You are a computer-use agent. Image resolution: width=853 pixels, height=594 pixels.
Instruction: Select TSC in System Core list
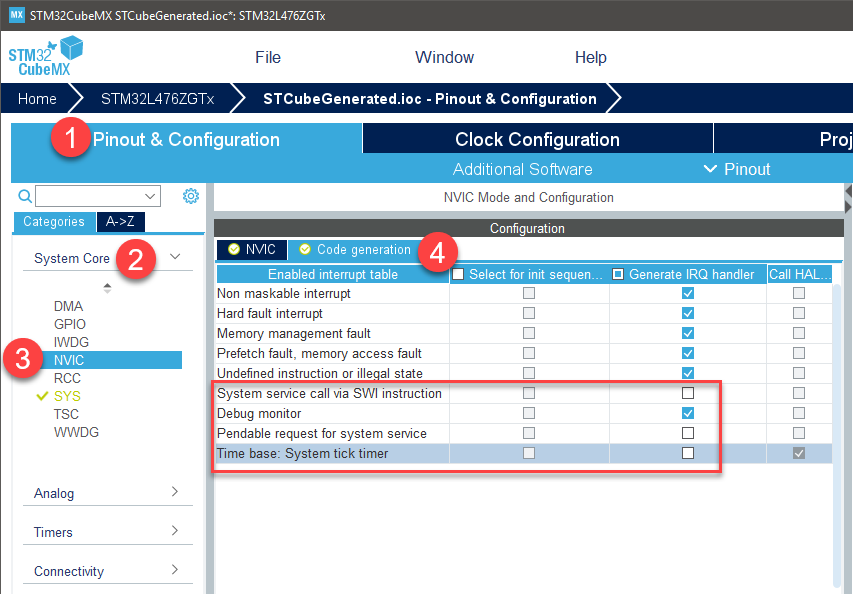[66, 414]
